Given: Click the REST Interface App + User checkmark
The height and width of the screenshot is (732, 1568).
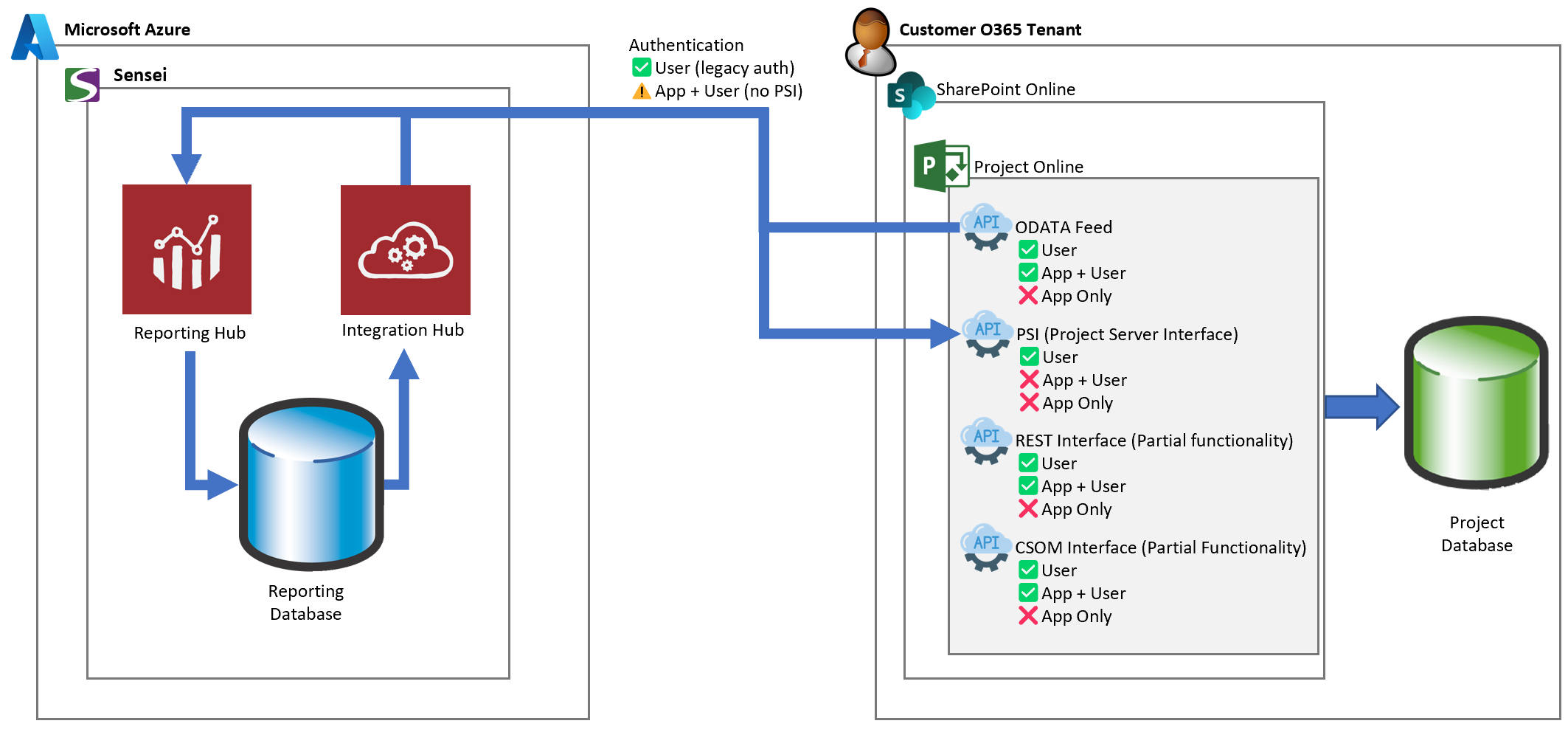Looking at the screenshot, I should tap(1028, 486).
